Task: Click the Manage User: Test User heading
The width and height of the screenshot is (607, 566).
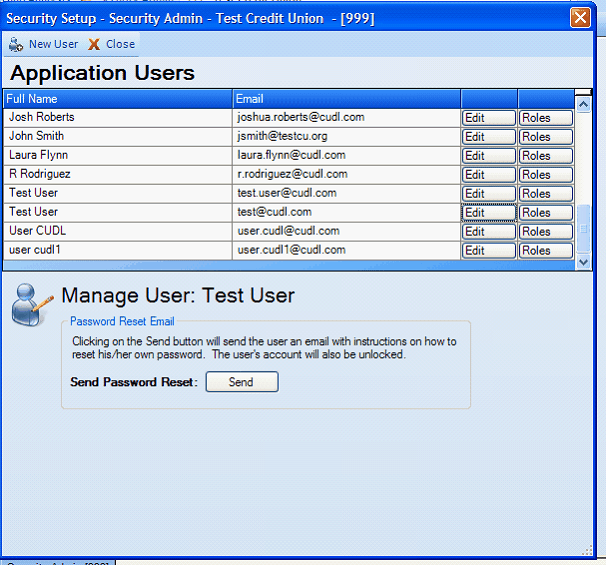Action: click(178, 296)
